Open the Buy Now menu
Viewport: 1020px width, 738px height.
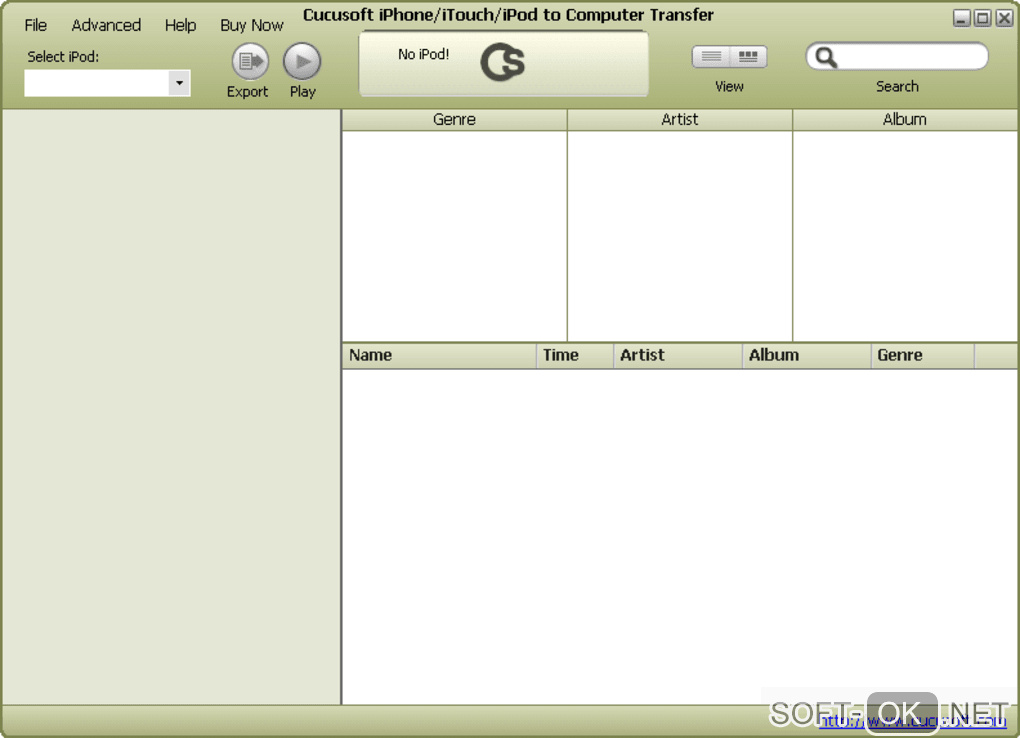[252, 25]
